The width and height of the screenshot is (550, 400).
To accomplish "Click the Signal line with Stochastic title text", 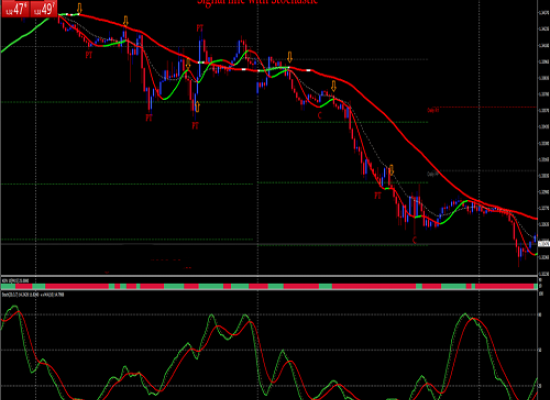I will click(x=257, y=2).
